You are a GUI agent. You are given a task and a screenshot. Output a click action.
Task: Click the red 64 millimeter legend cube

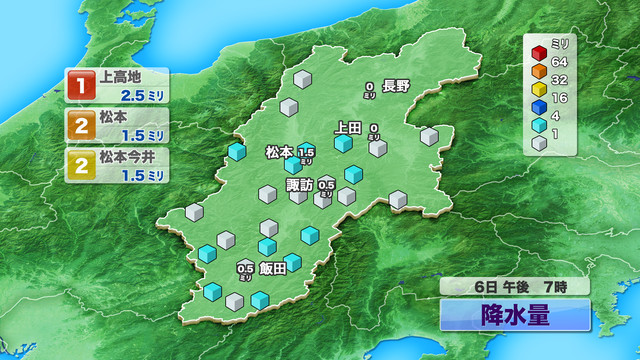[539, 53]
